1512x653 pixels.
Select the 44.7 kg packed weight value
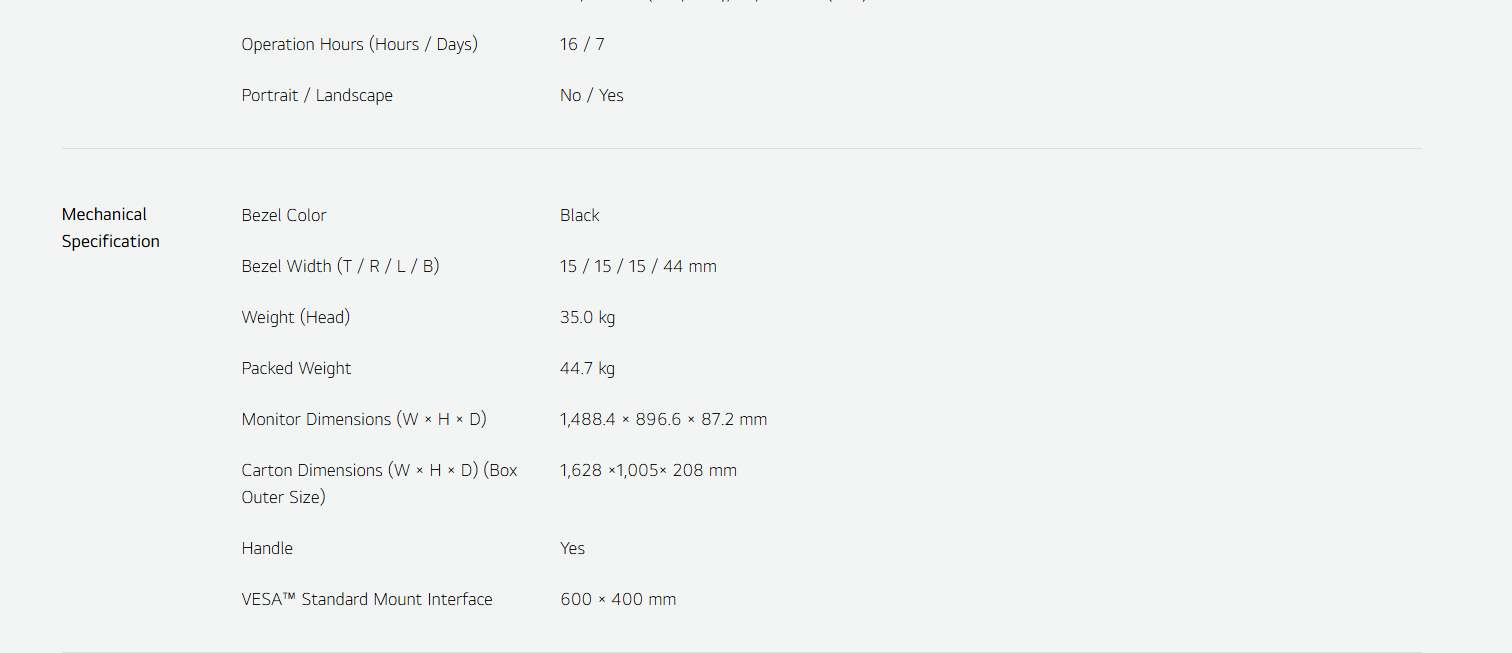587,369
